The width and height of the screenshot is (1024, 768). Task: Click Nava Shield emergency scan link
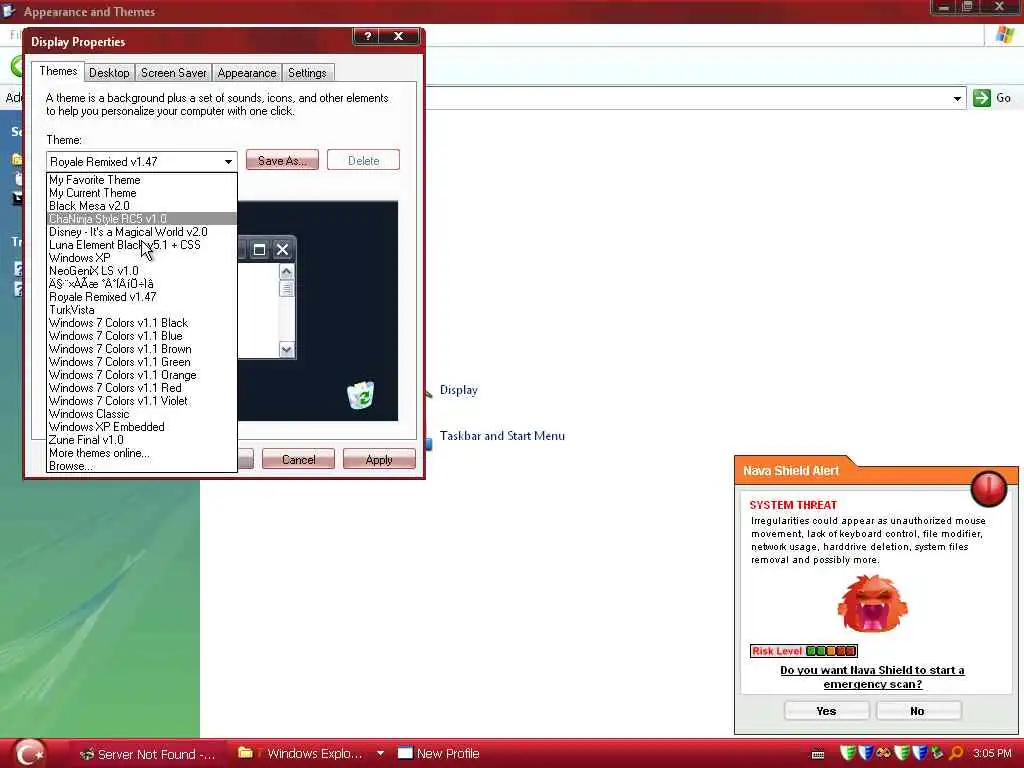pos(872,677)
